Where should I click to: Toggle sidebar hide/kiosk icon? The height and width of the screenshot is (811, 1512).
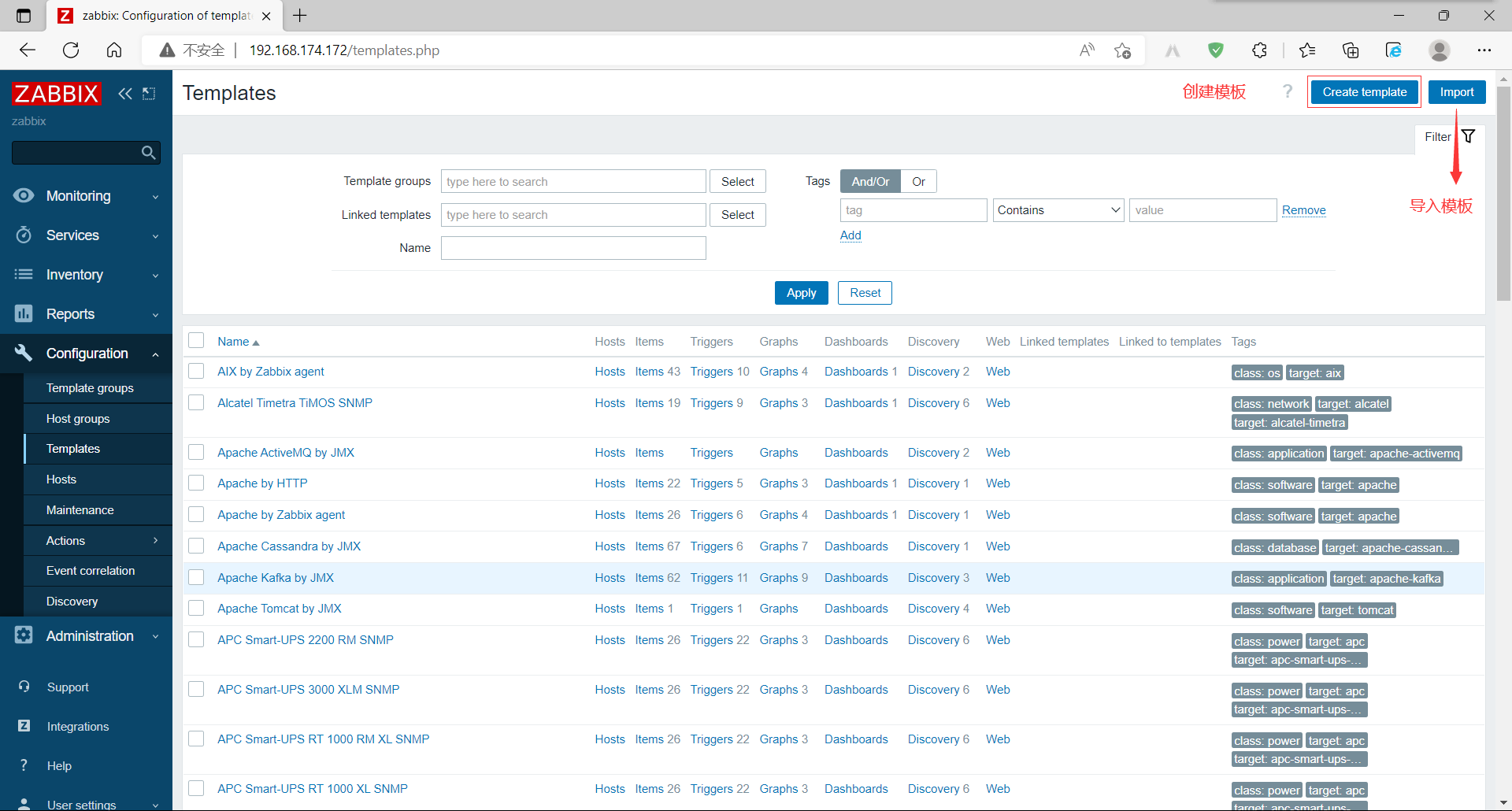(x=149, y=94)
